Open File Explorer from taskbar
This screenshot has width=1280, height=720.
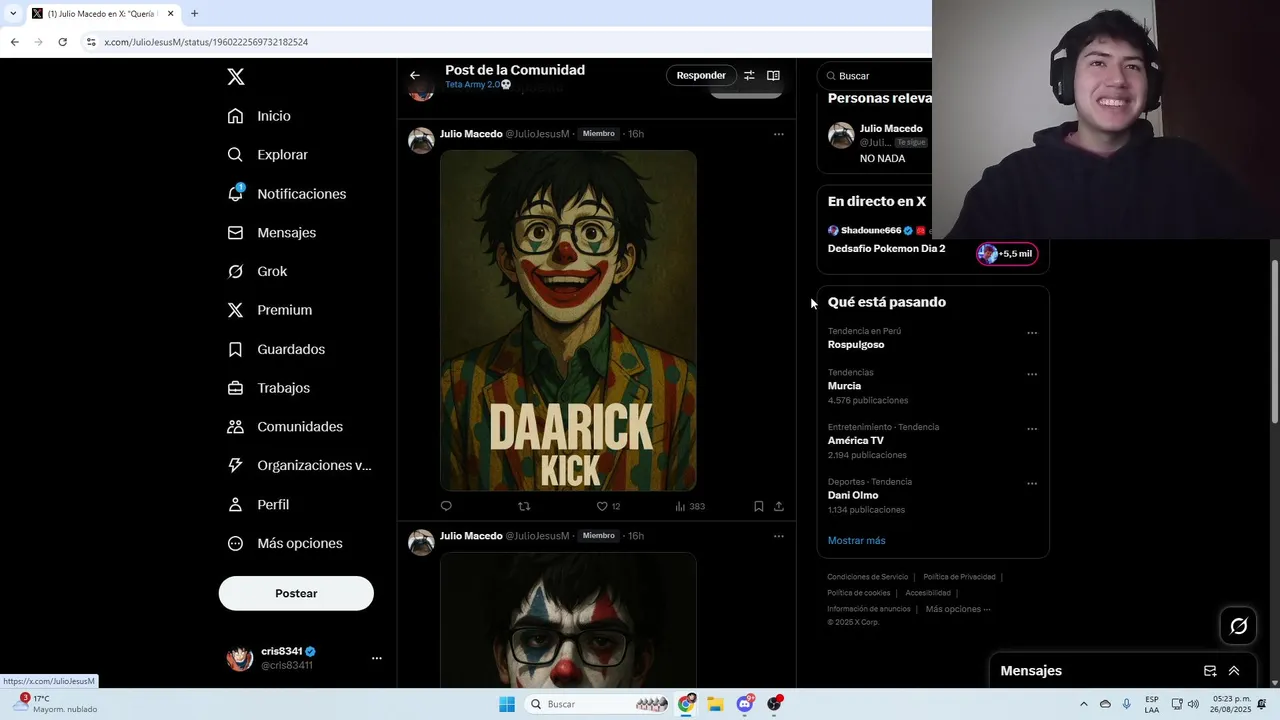coord(715,704)
